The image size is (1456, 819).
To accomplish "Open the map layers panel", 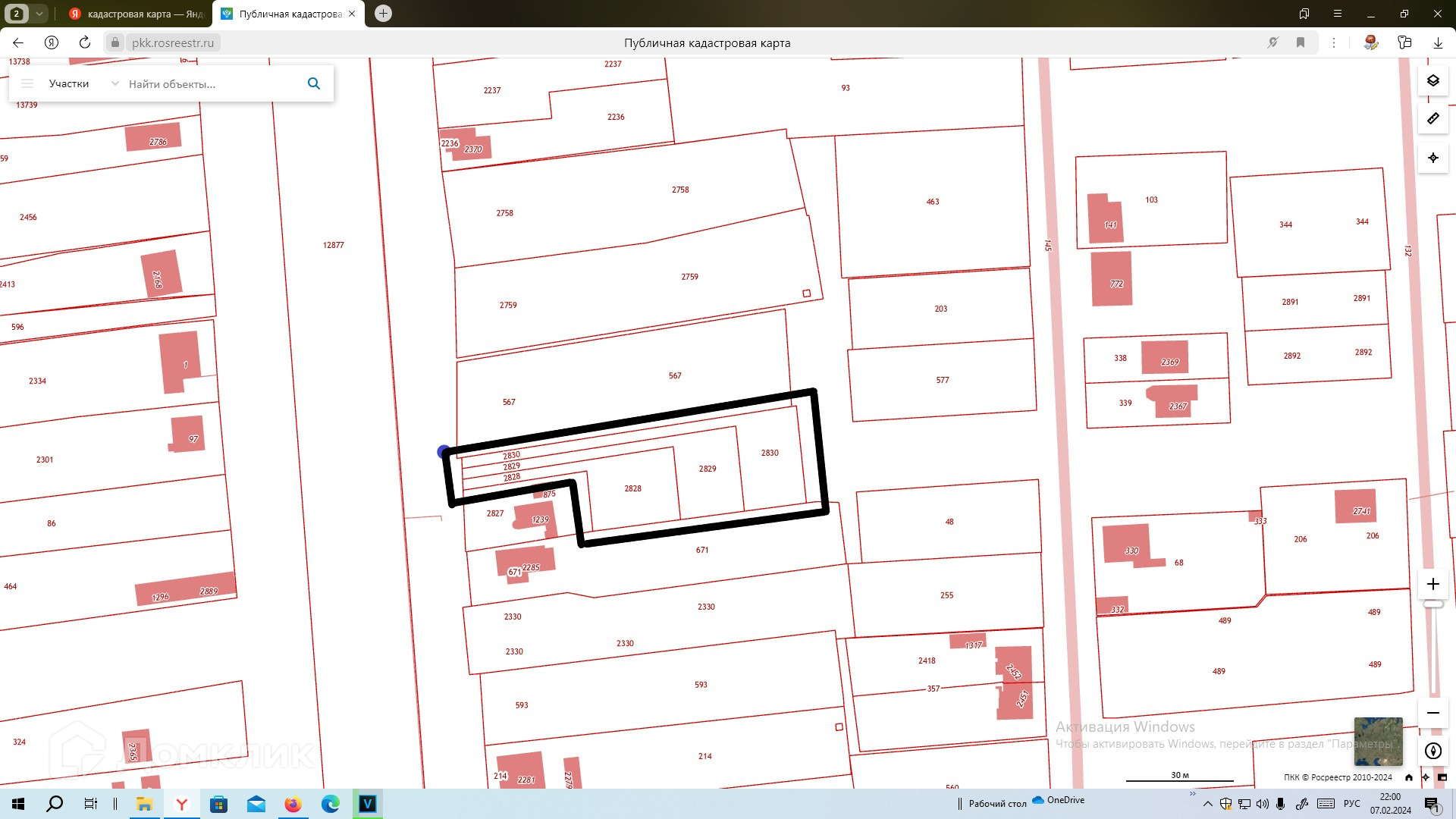I will click(1432, 80).
